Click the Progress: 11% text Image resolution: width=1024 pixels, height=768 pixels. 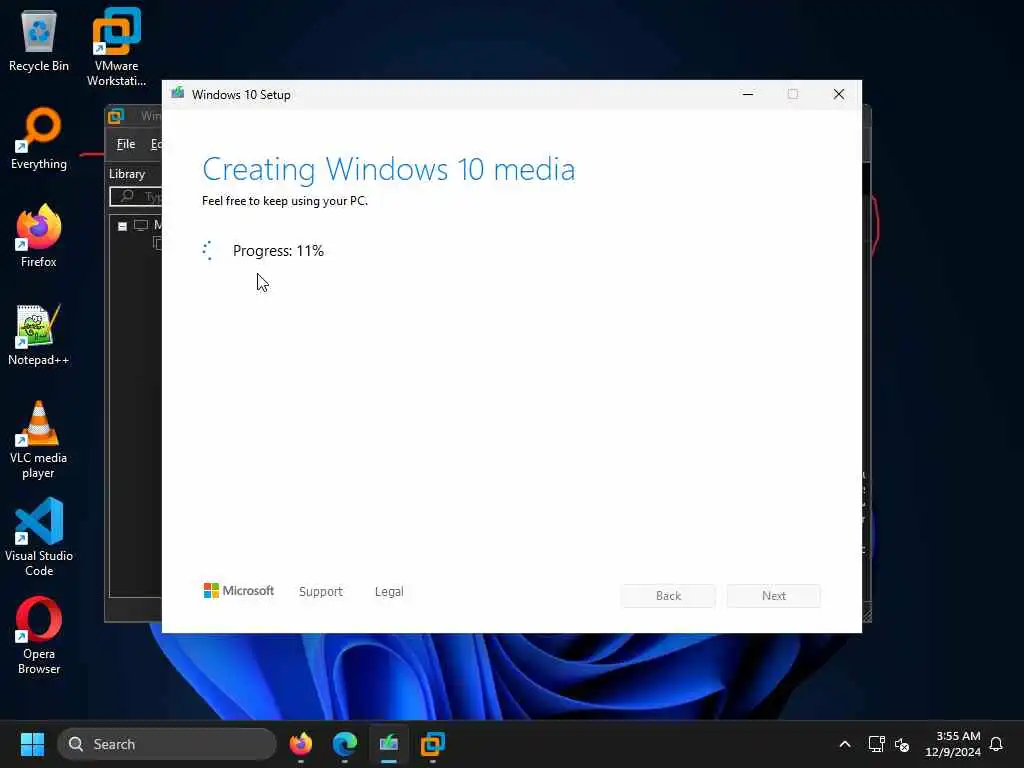(278, 251)
